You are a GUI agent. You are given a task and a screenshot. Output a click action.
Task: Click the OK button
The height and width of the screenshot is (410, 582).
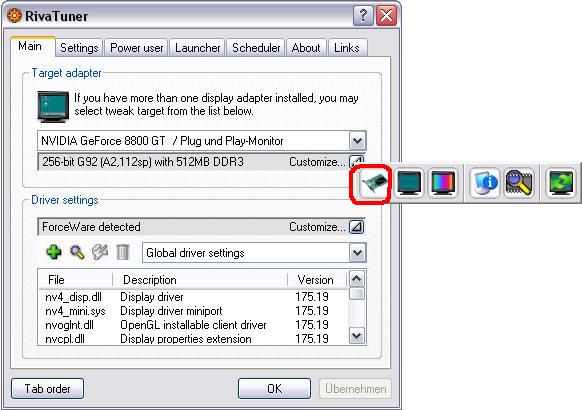tap(274, 388)
